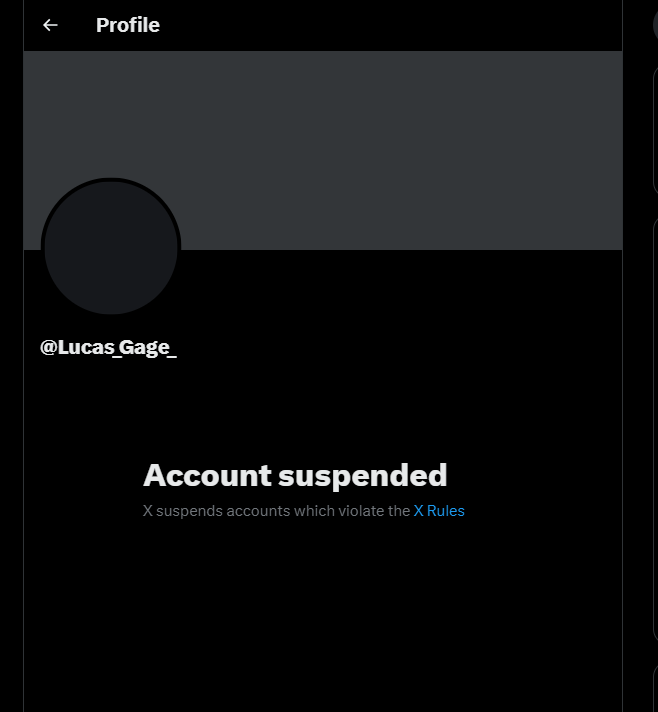Open the gray profile banner image
Image resolution: width=658 pixels, height=712 pixels.
pos(323,150)
